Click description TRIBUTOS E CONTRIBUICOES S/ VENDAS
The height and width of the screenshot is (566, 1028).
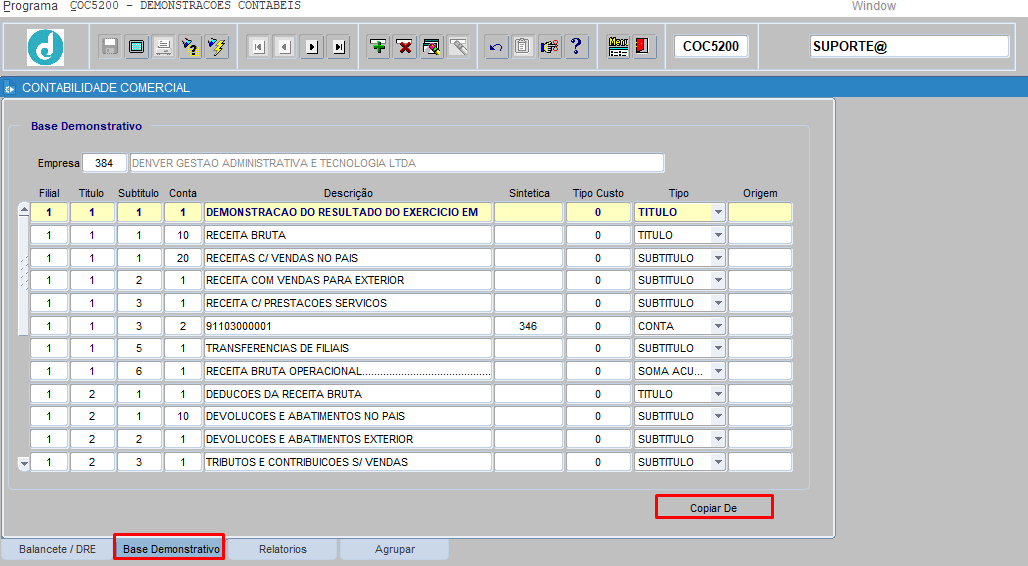click(x=347, y=462)
